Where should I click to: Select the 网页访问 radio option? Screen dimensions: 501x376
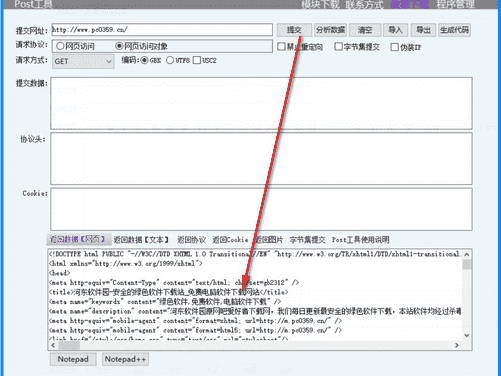tap(75, 46)
